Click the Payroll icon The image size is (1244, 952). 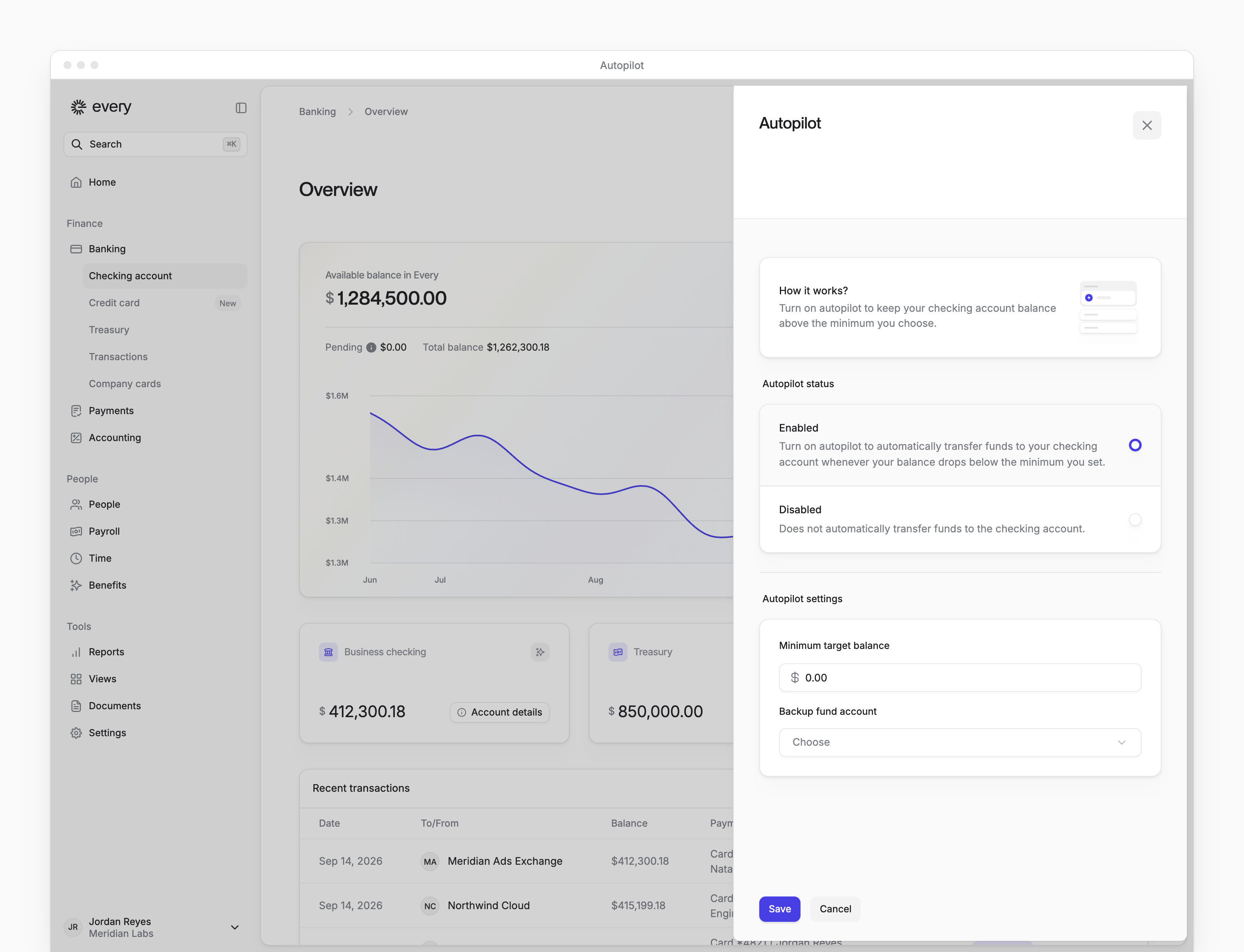[76, 531]
